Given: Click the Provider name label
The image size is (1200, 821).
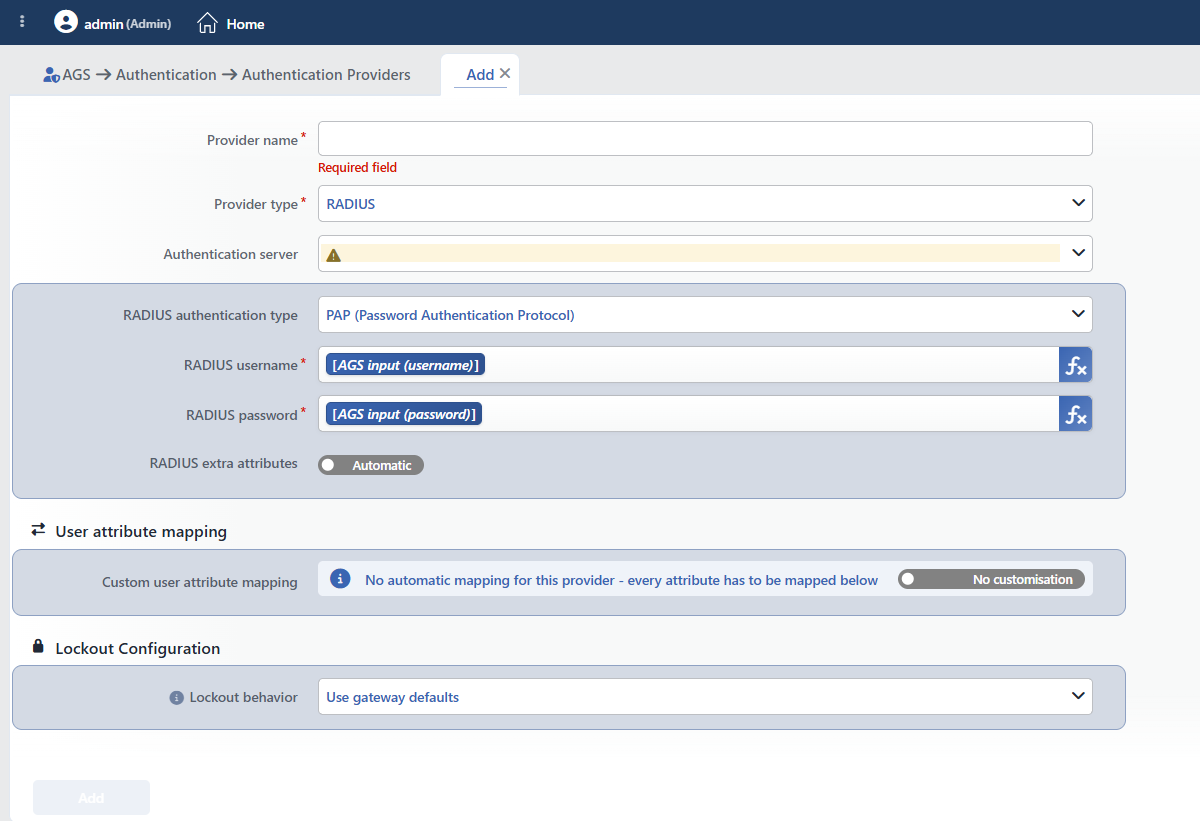Looking at the screenshot, I should tap(252, 140).
